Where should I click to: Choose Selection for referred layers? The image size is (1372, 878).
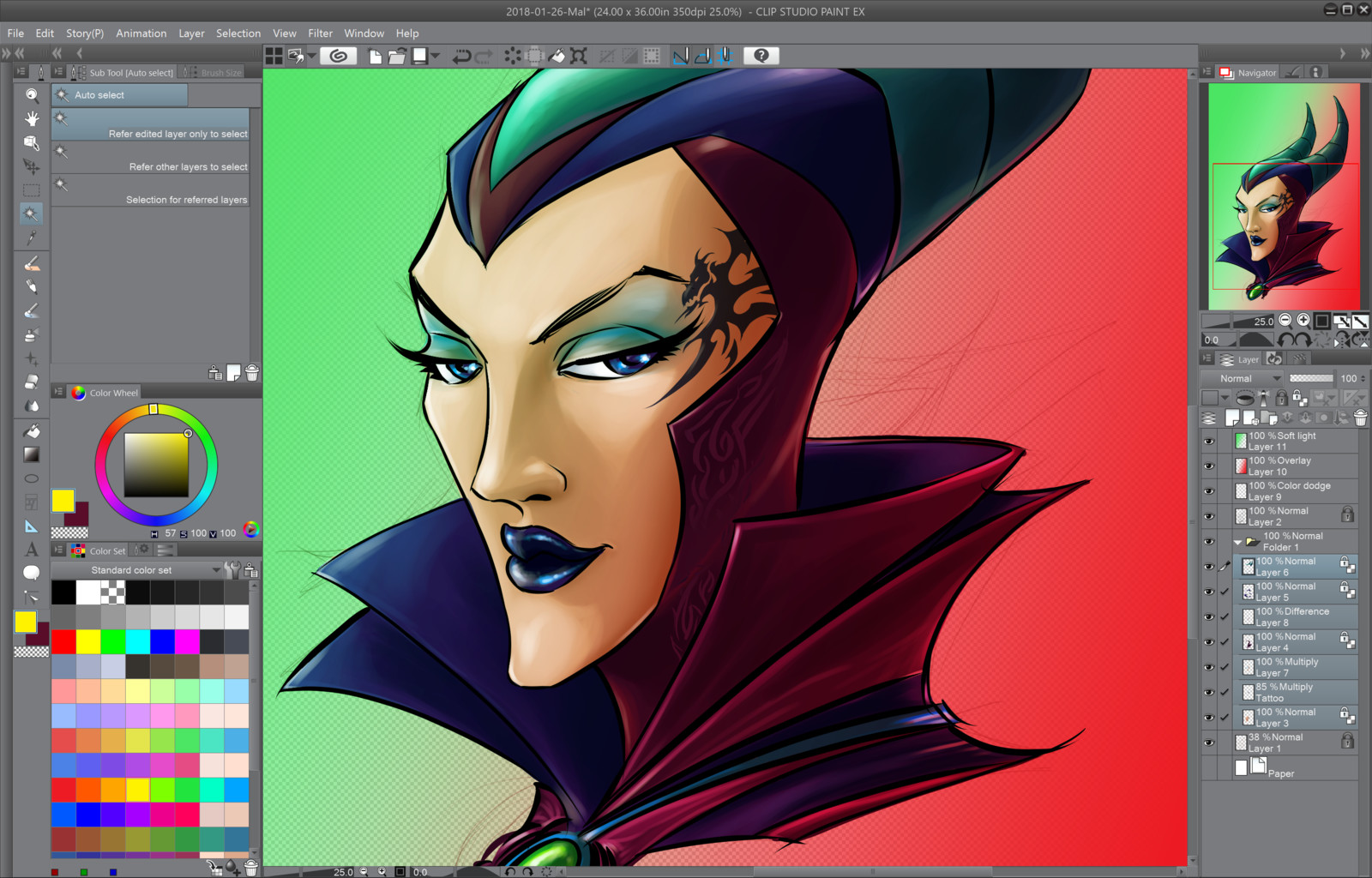pyautogui.click(x=151, y=190)
